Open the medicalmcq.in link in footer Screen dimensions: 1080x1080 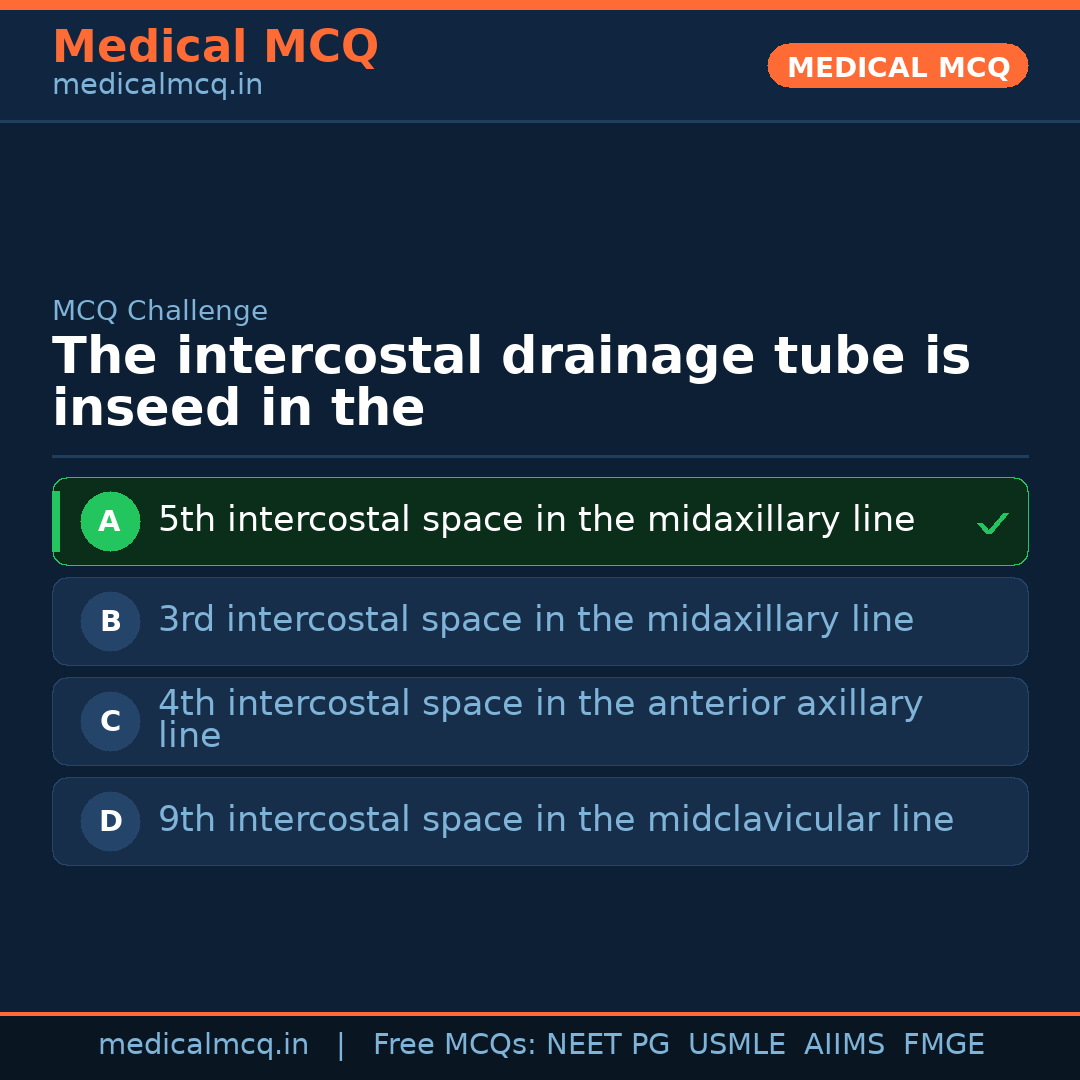(x=203, y=1045)
